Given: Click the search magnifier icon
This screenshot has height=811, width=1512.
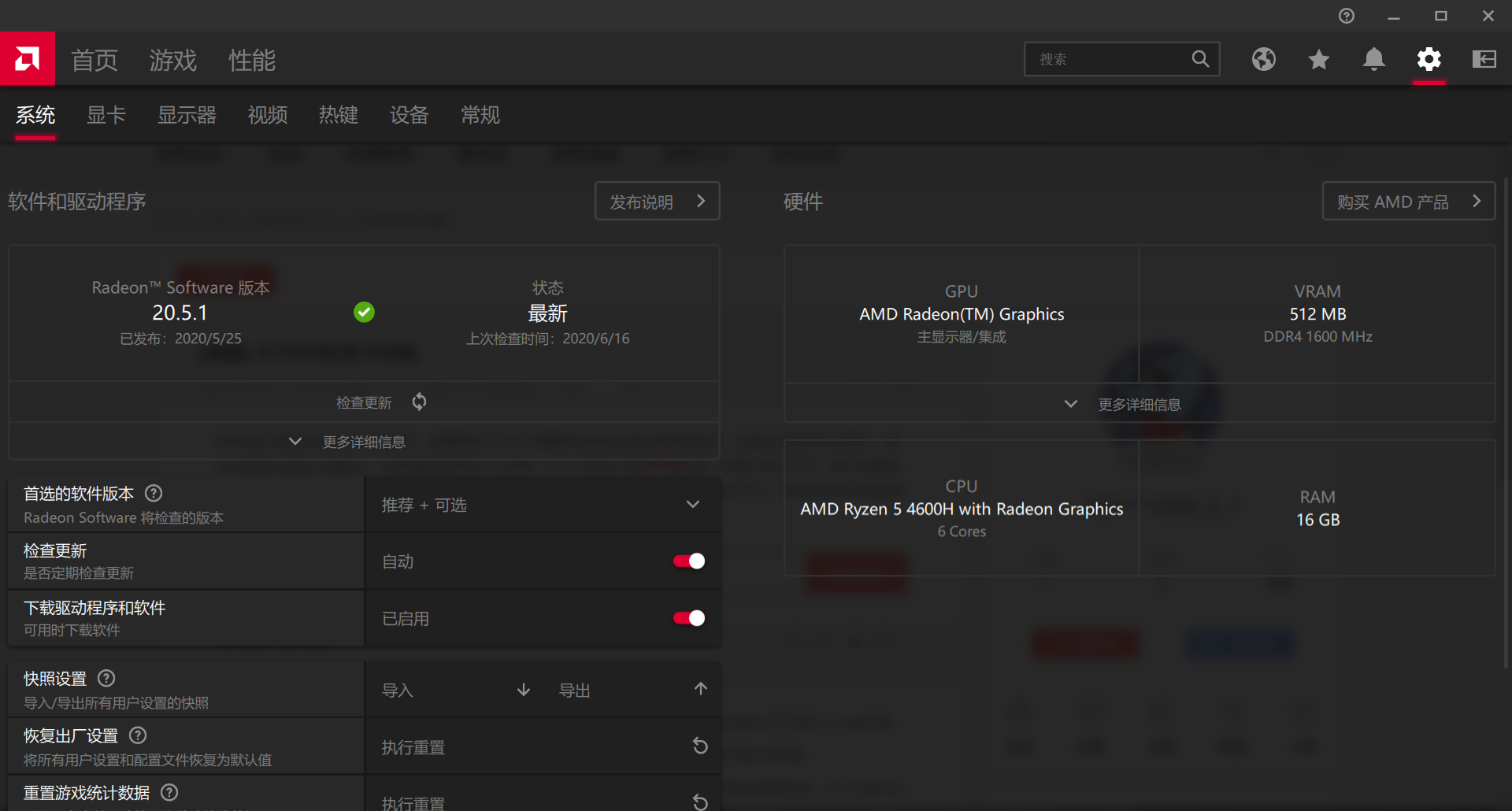Looking at the screenshot, I should (x=1200, y=59).
